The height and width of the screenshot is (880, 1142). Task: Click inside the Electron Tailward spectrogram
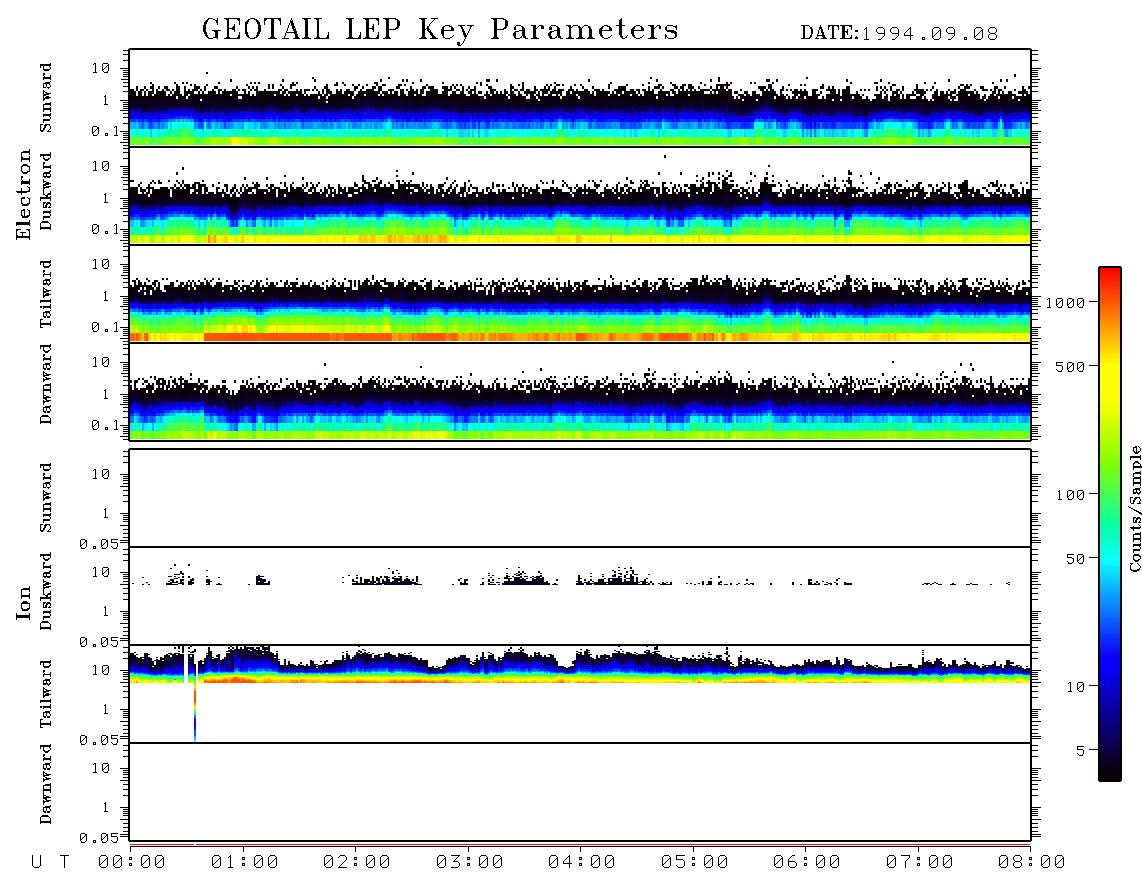[x=580, y=294]
